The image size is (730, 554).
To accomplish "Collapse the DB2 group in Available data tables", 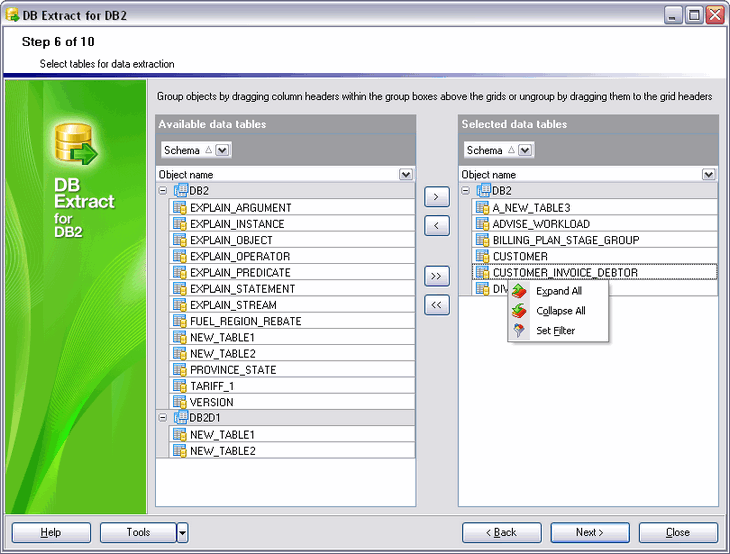I will tap(162, 191).
